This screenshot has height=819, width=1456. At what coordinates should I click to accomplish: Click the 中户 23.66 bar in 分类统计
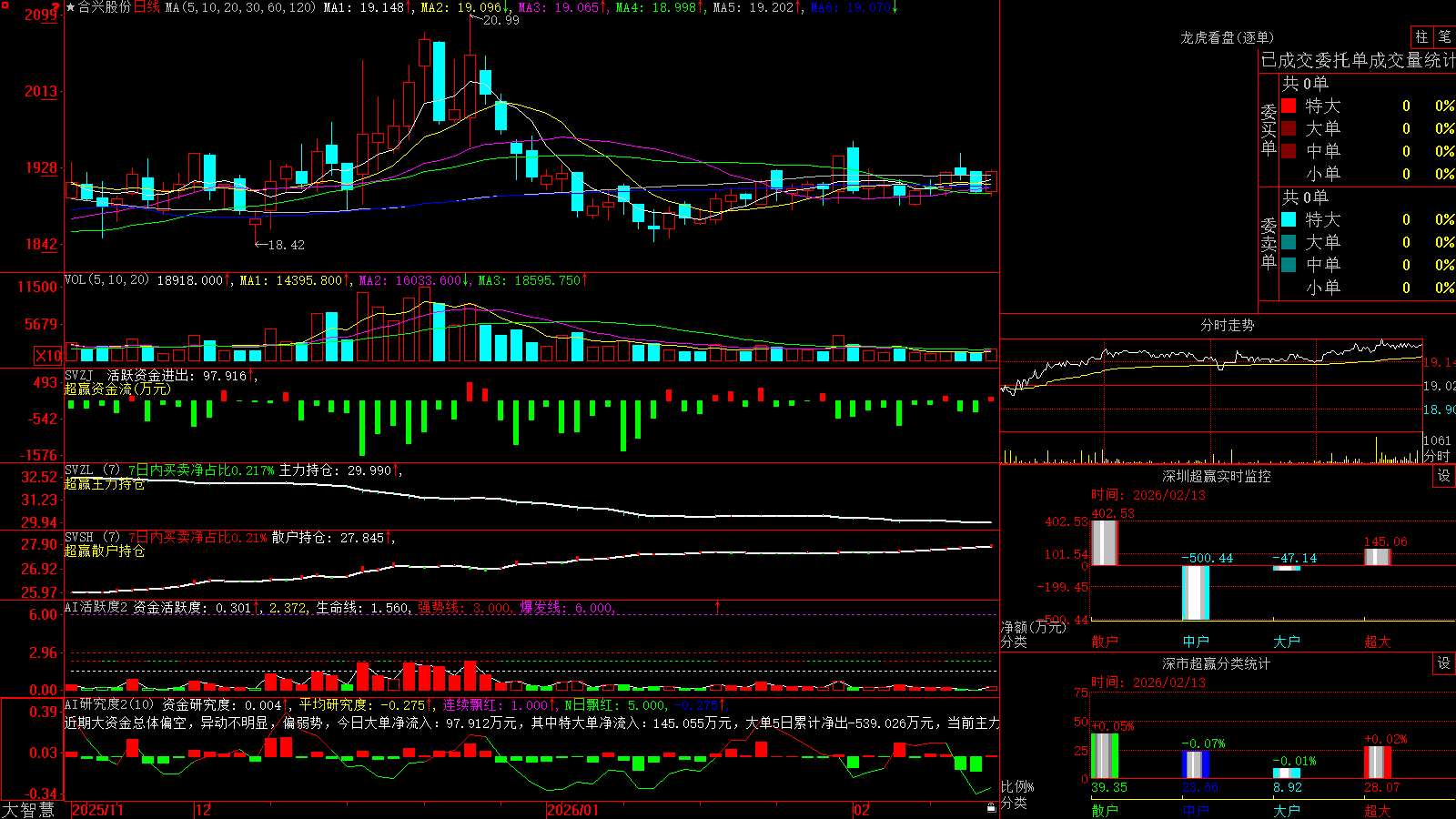(1196, 764)
